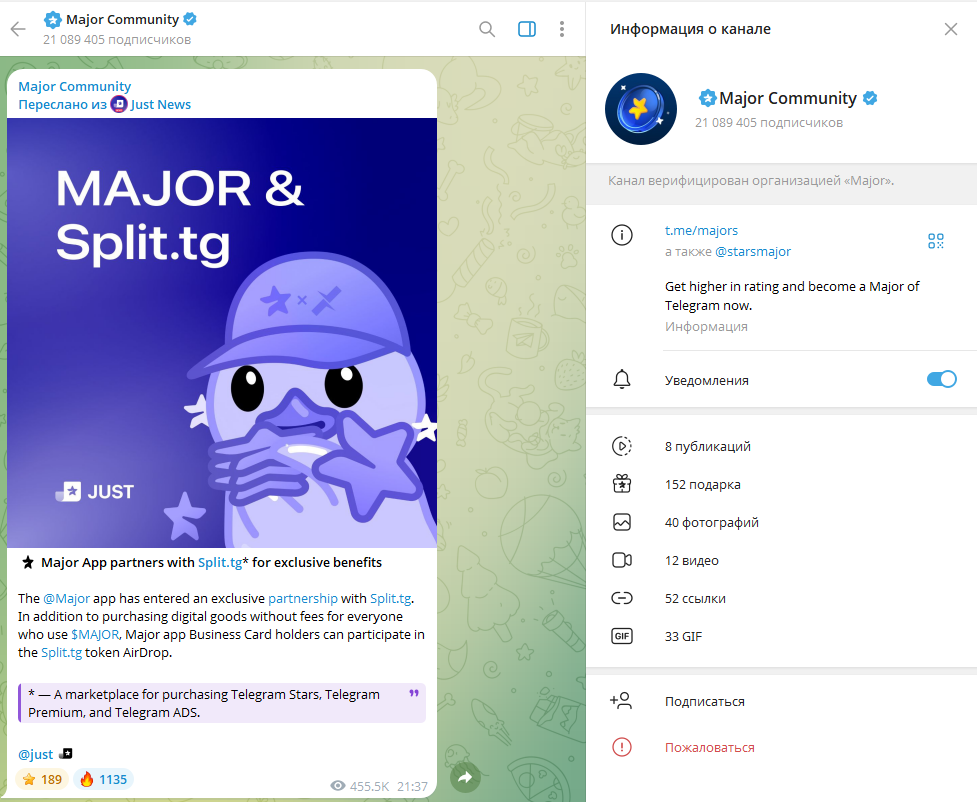Click the message time 21:37

(x=412, y=786)
